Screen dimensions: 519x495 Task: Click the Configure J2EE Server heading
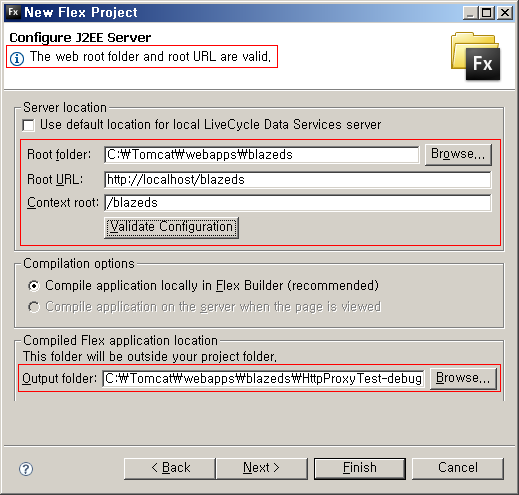coord(80,38)
